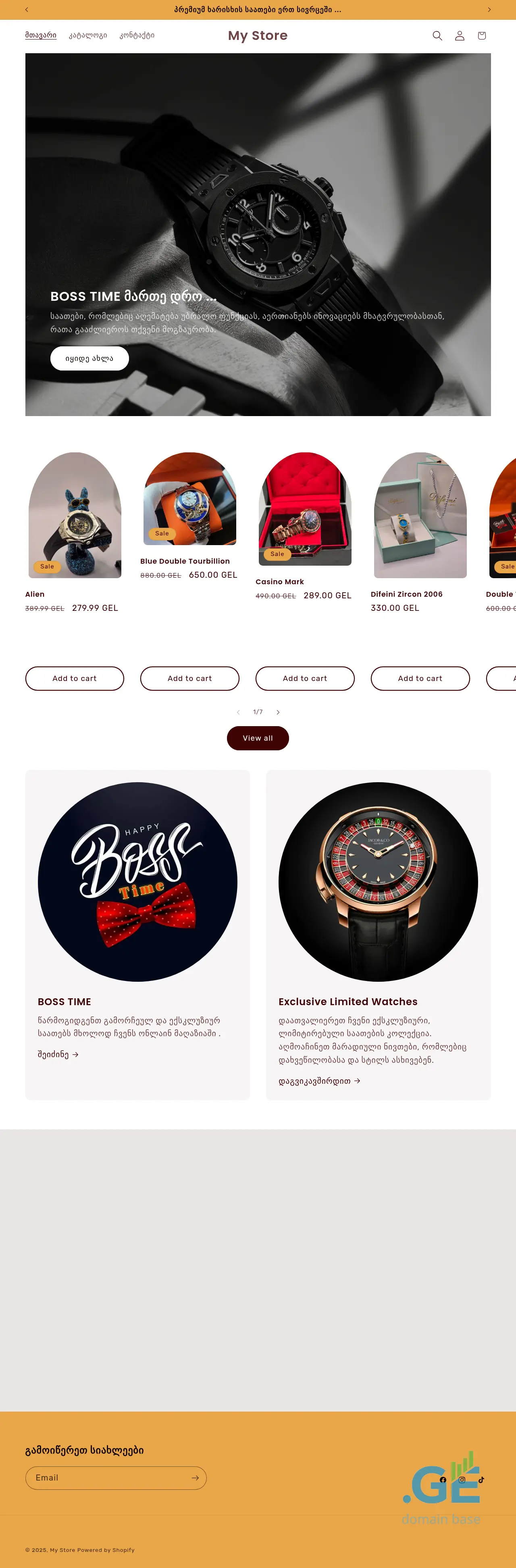Visit the Facebook page icon in footer
Screen dimensions: 516x1568
(x=443, y=1480)
